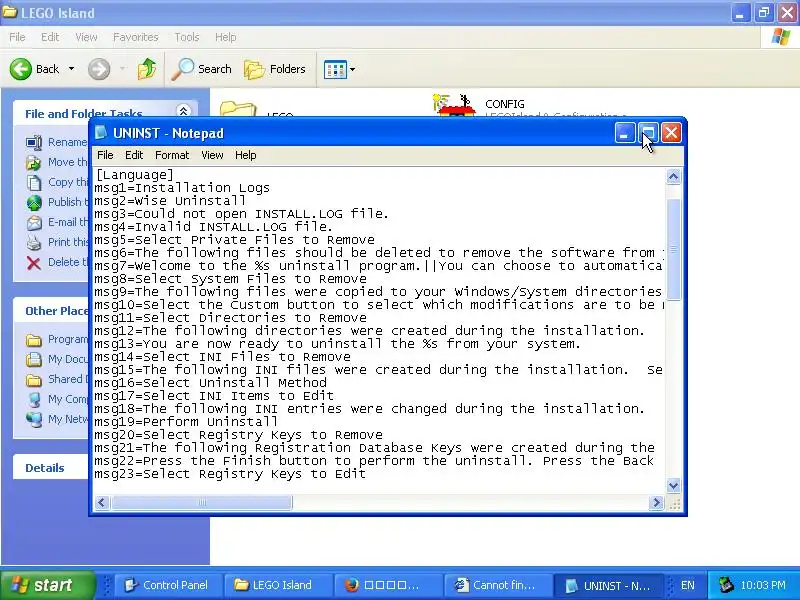The image size is (800, 600).
Task: Click the Print this file icon
Action: [x=34, y=242]
